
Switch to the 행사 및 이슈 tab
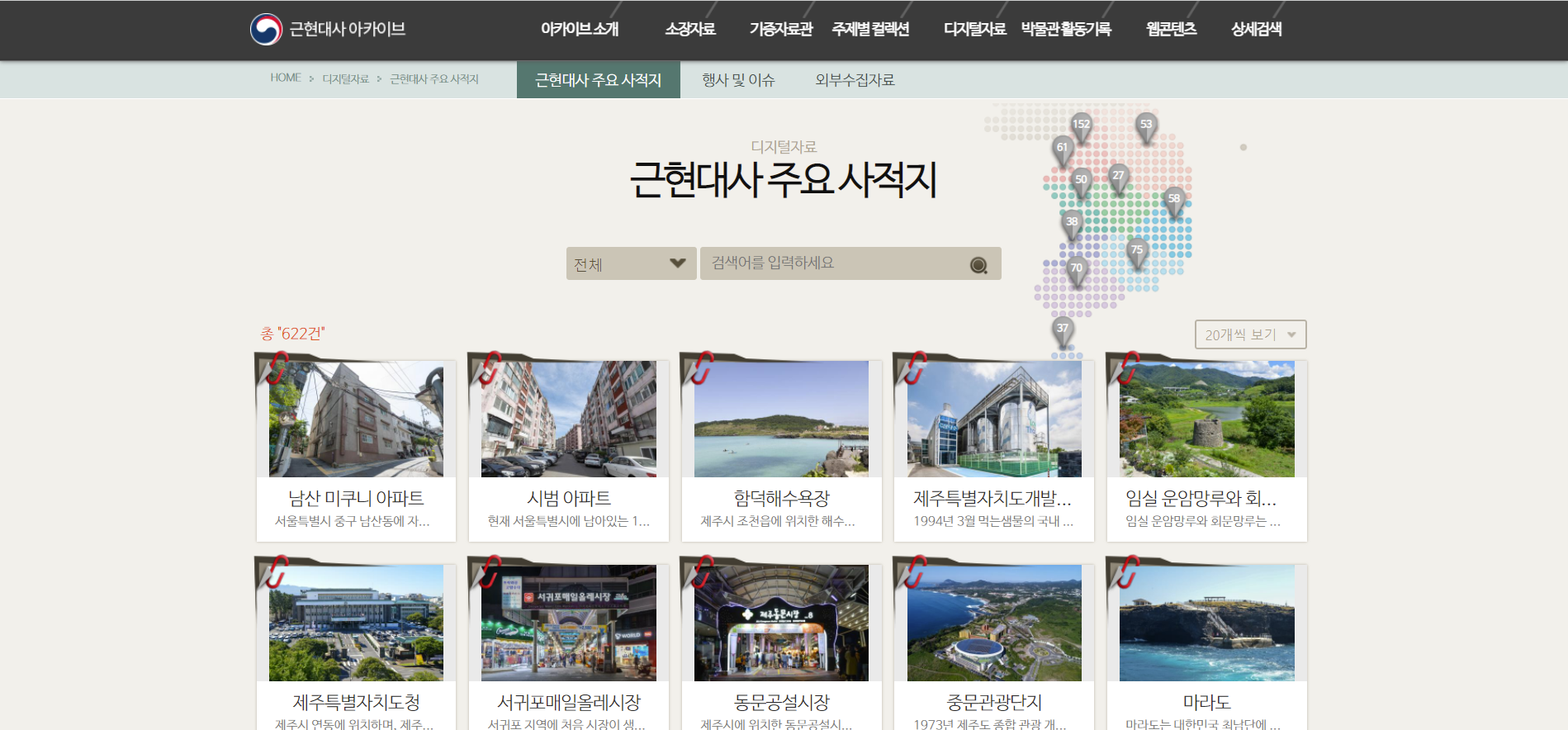tap(738, 80)
